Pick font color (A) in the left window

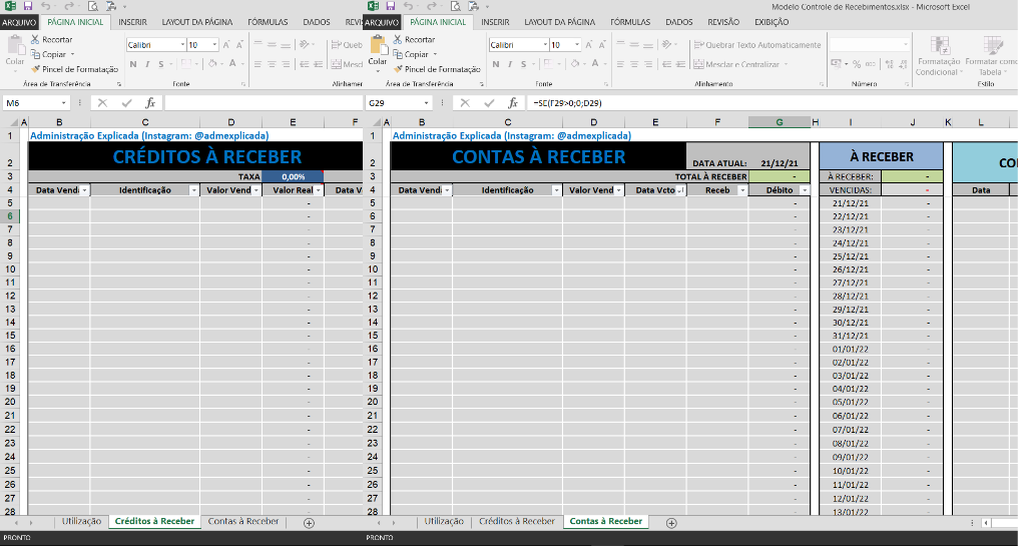(x=232, y=64)
